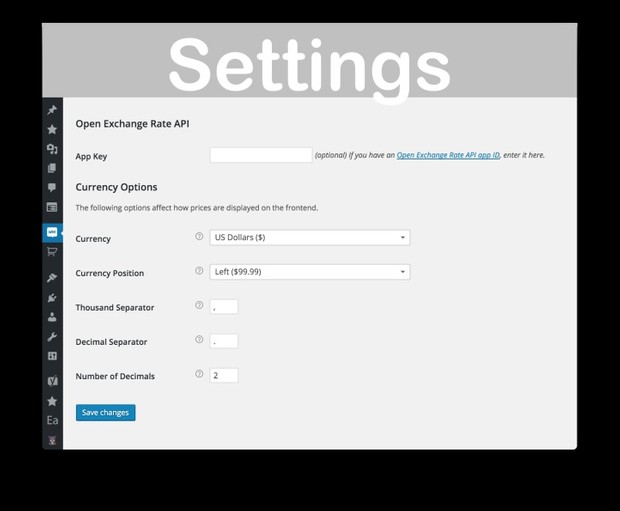This screenshot has height=511, width=620.
Task: Click the table-layout icon below the Comments icon
Action: [52, 207]
